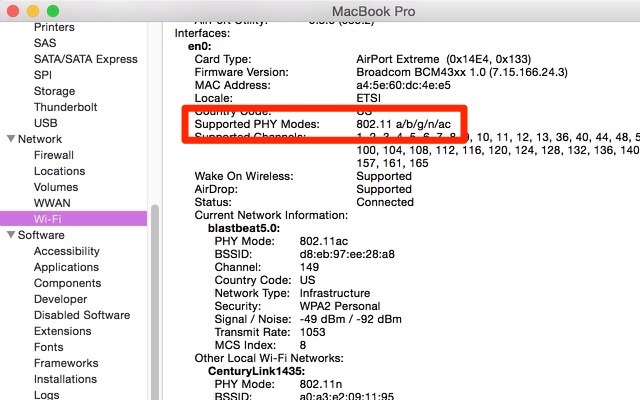Click the en0: interface heading

tap(200, 47)
